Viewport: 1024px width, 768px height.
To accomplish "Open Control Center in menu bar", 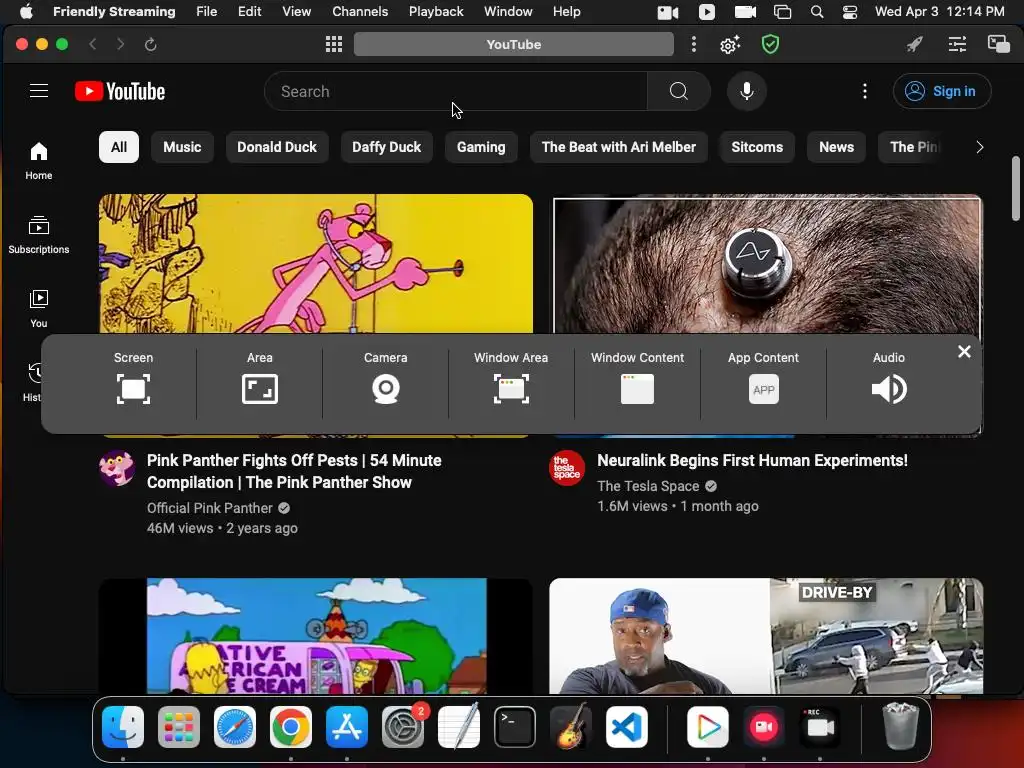I will 850,12.
